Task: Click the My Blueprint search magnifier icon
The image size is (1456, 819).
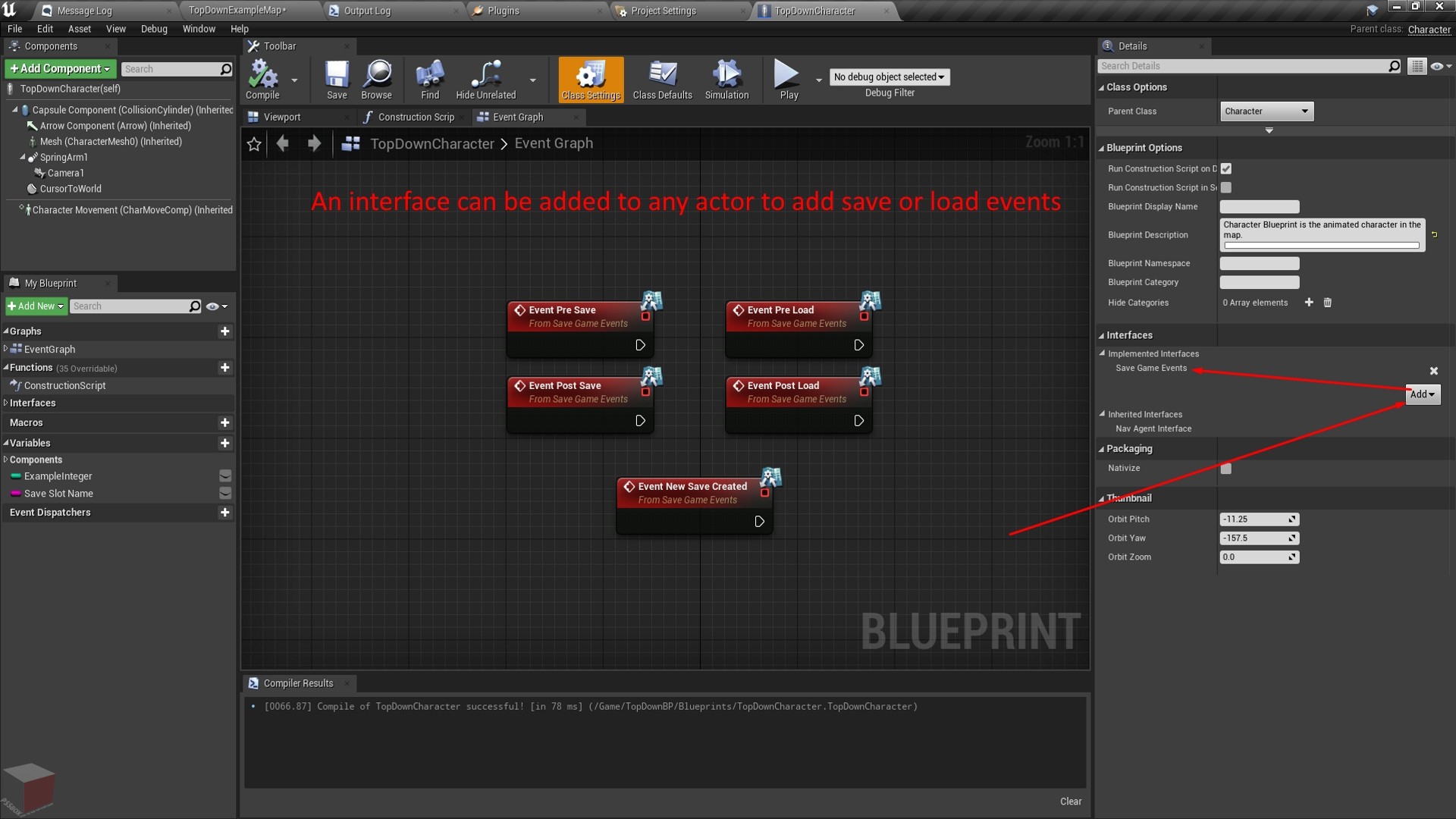Action: pyautogui.click(x=195, y=306)
